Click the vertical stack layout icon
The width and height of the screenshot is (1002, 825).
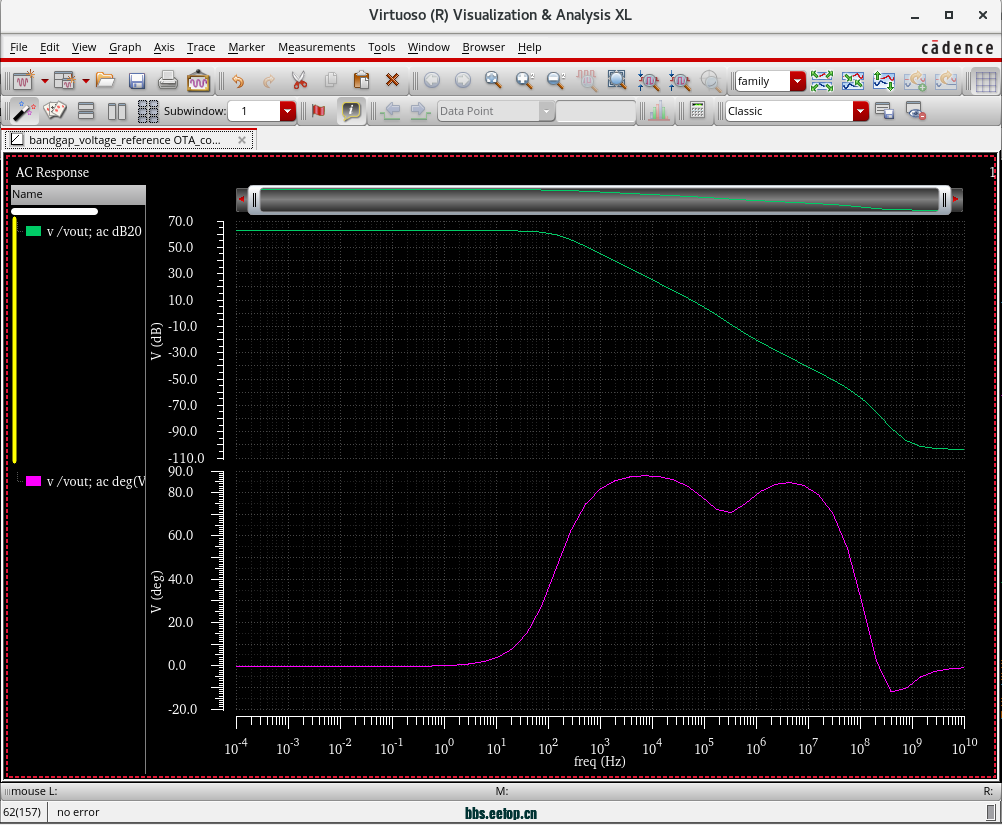(x=86, y=111)
